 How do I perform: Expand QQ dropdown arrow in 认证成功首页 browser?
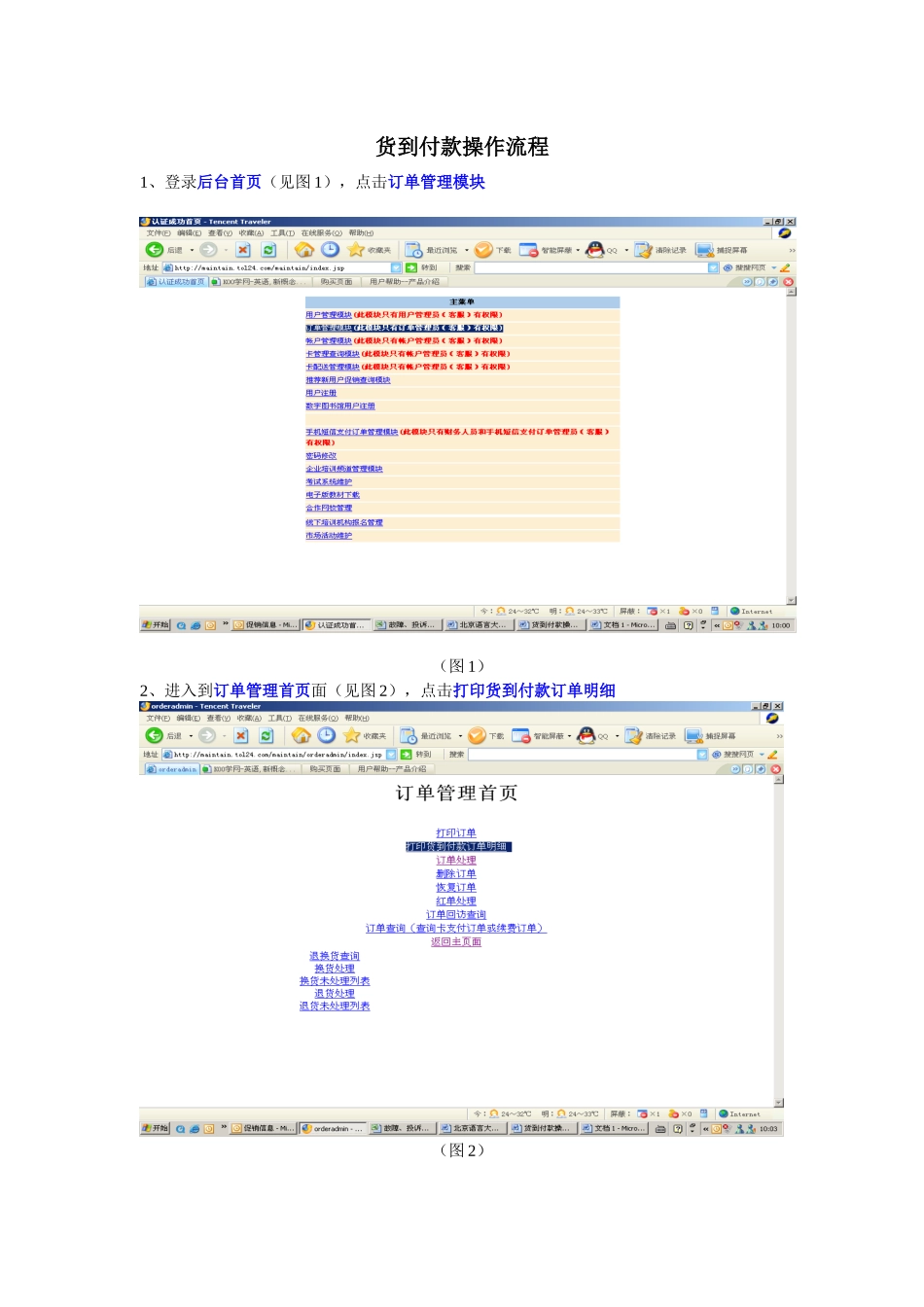pyautogui.click(x=625, y=250)
